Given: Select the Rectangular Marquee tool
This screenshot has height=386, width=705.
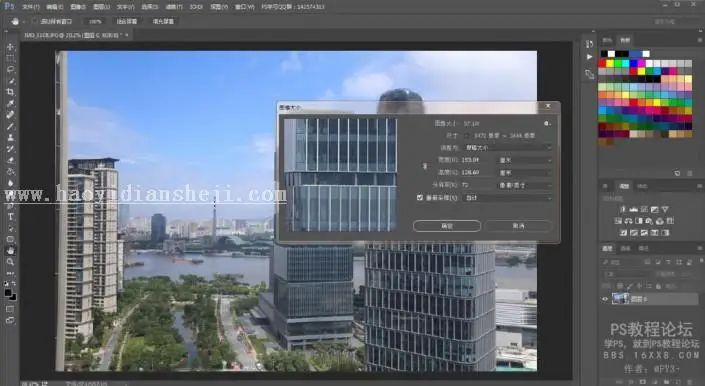Looking at the screenshot, I should 10,58.
